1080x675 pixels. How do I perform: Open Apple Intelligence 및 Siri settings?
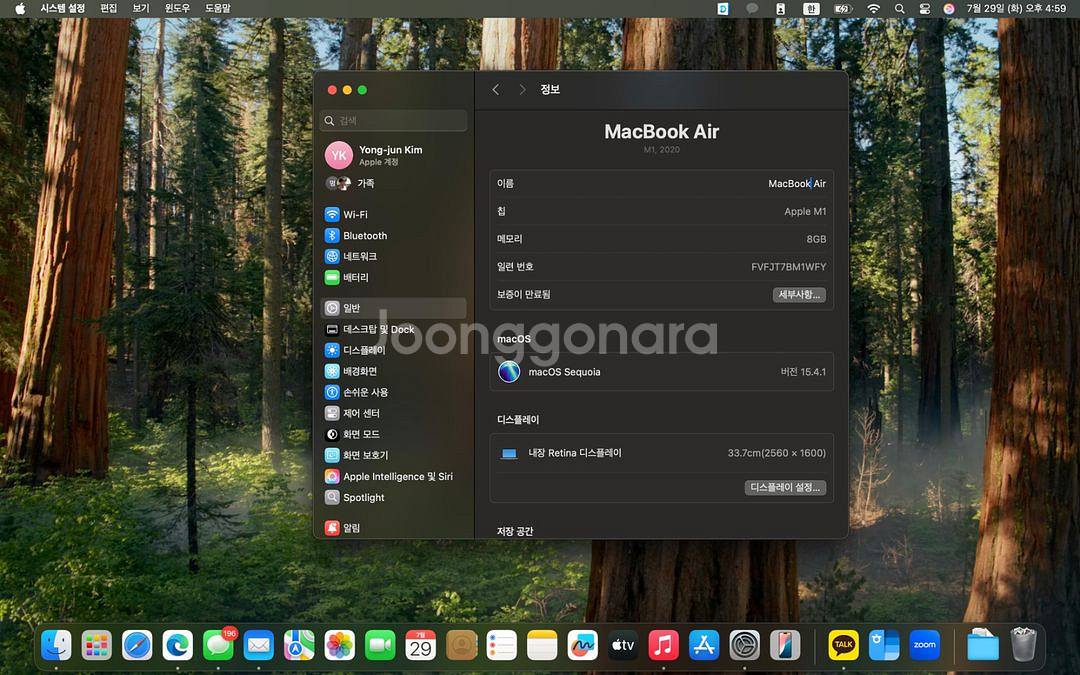(x=393, y=476)
